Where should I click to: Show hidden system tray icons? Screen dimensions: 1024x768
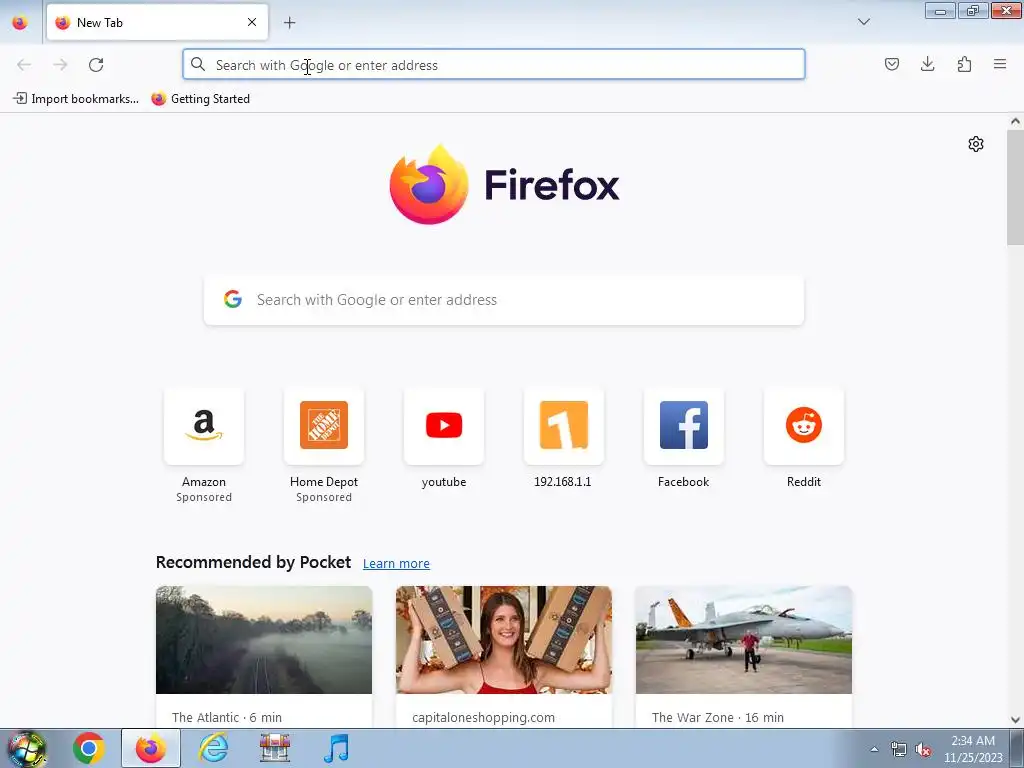coord(874,749)
